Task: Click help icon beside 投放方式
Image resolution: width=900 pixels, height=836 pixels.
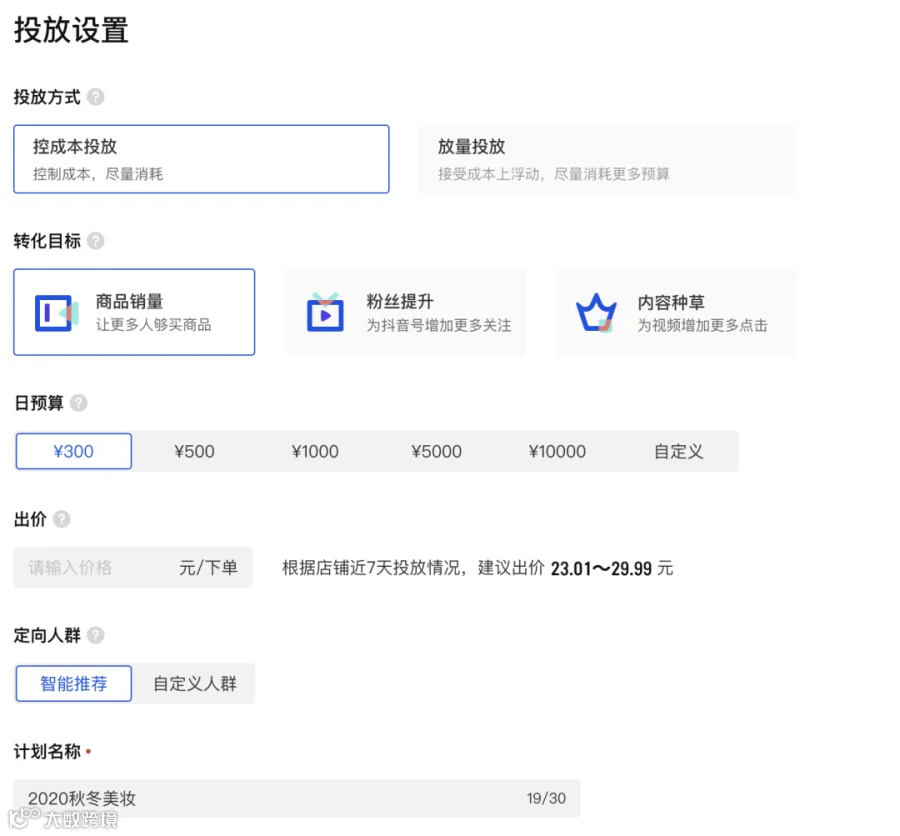Action: [95, 97]
